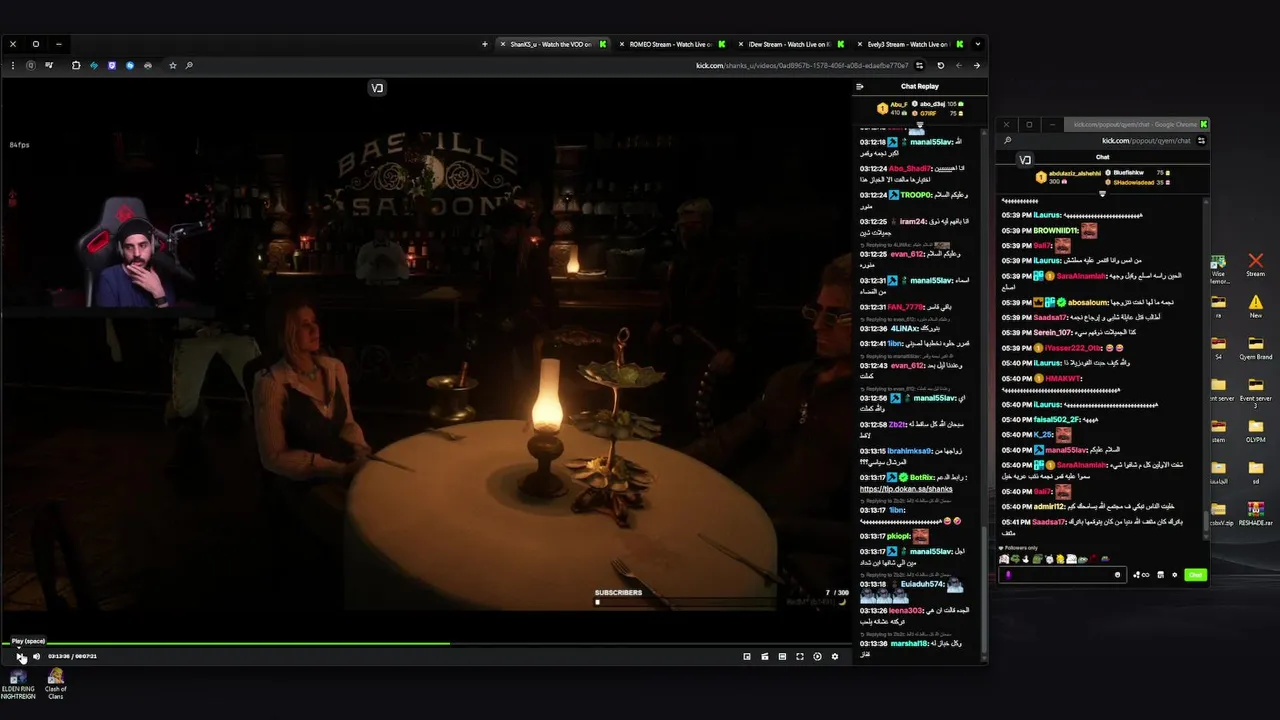Click Serein_107 username in popout chat
Viewport: 1280px width, 720px height.
pos(1051,332)
